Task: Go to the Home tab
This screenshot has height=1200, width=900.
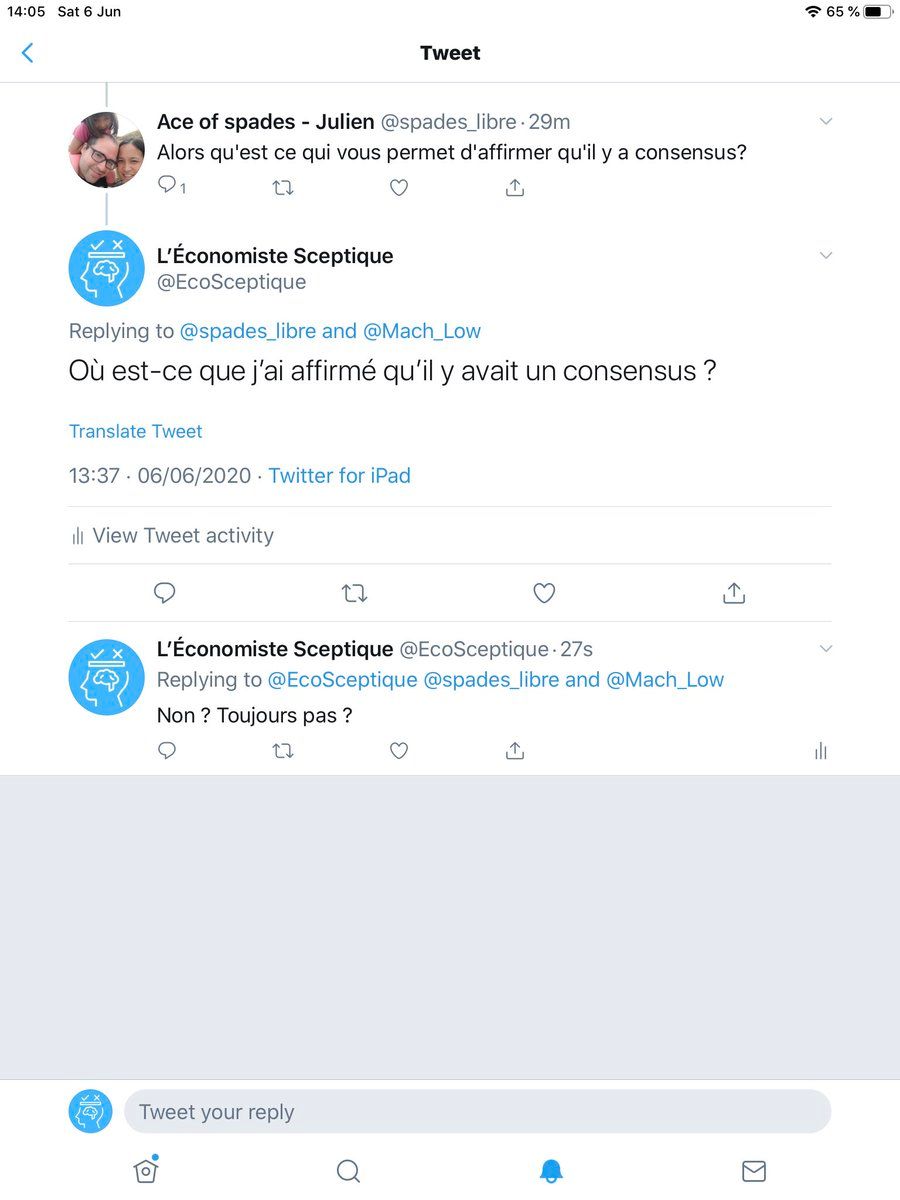Action: [146, 1169]
